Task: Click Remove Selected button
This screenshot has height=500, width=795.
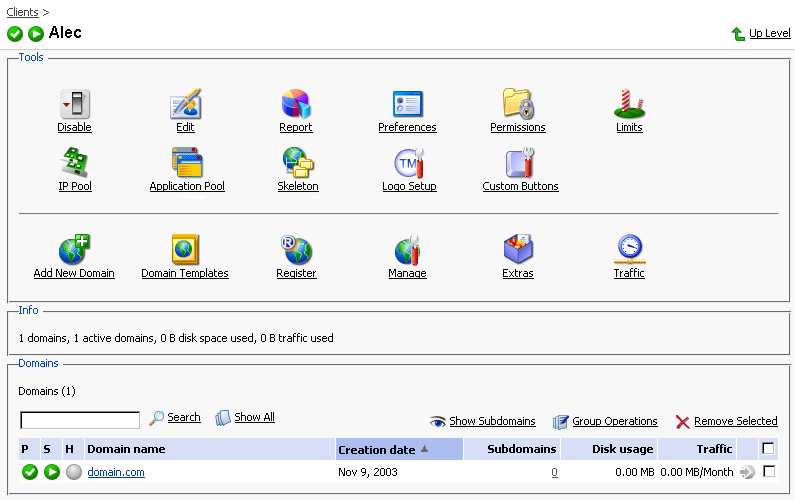Action: (735, 422)
